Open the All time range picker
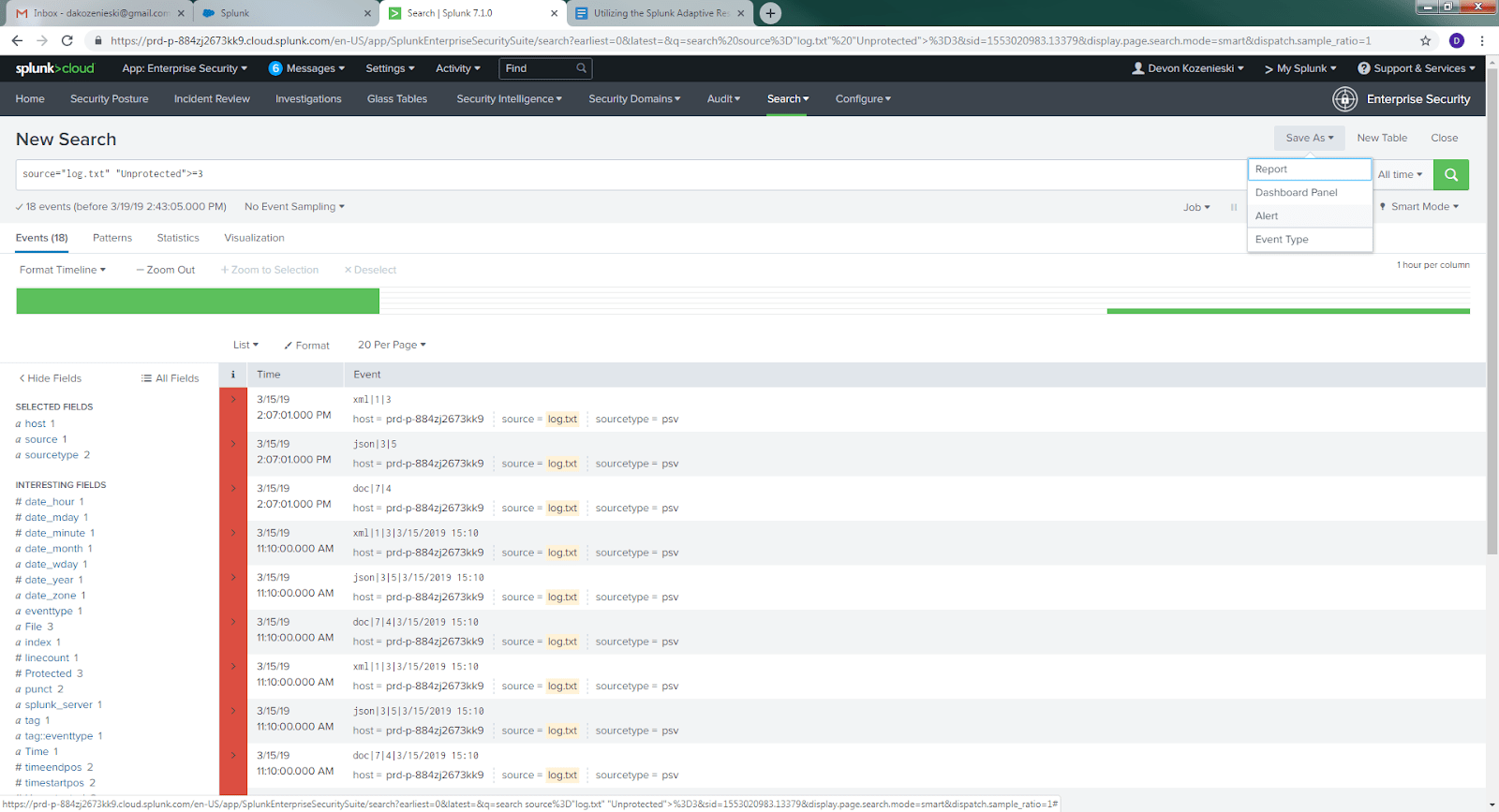Viewport: 1499px width, 812px height. click(1401, 174)
